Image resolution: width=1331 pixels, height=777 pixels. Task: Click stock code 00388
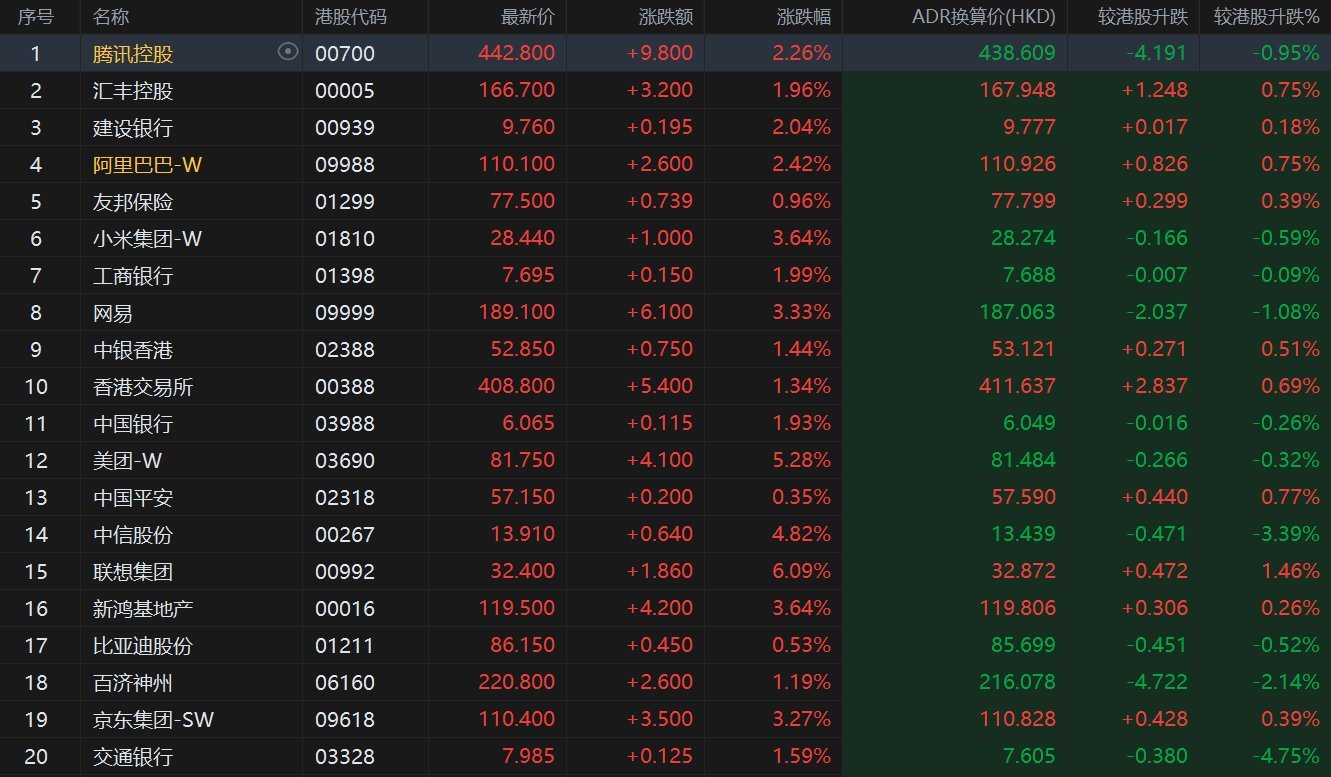coord(344,387)
